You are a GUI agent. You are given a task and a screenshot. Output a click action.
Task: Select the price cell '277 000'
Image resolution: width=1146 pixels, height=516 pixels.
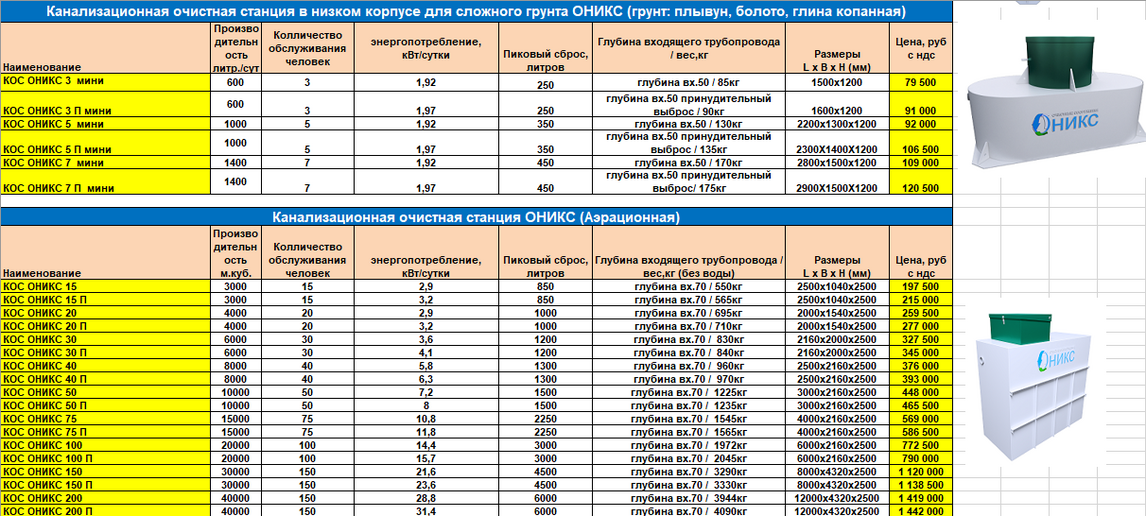point(921,326)
